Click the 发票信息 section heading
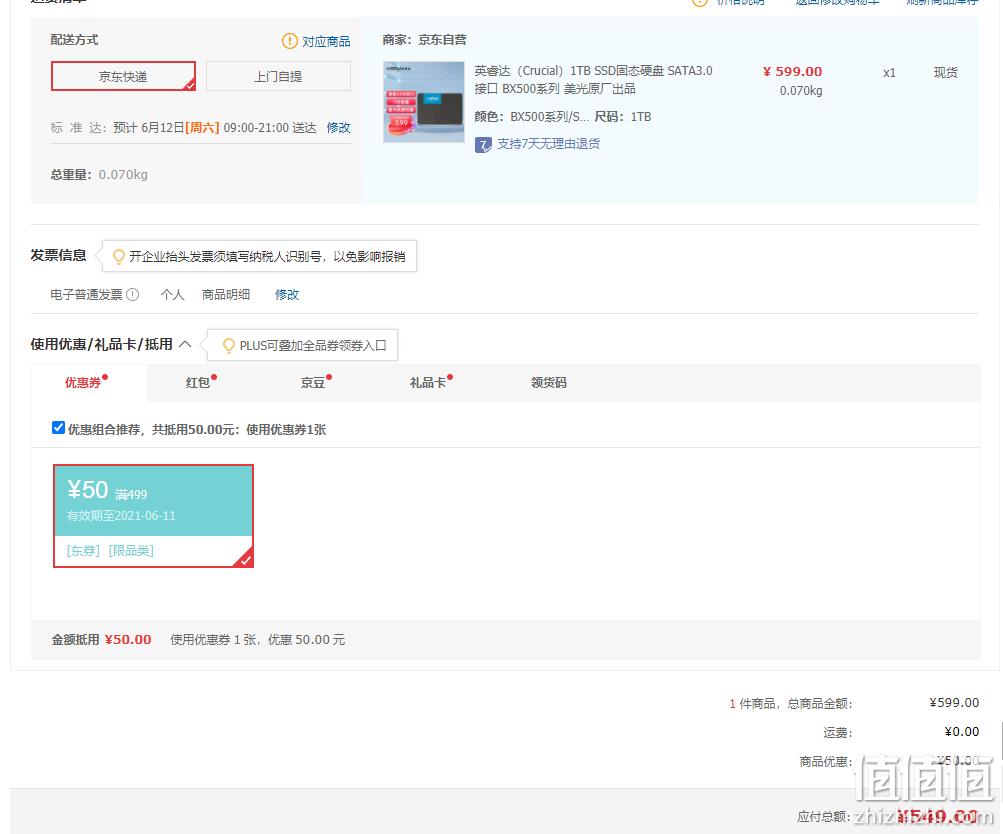Screen dimensions: 1003x834 58,255
